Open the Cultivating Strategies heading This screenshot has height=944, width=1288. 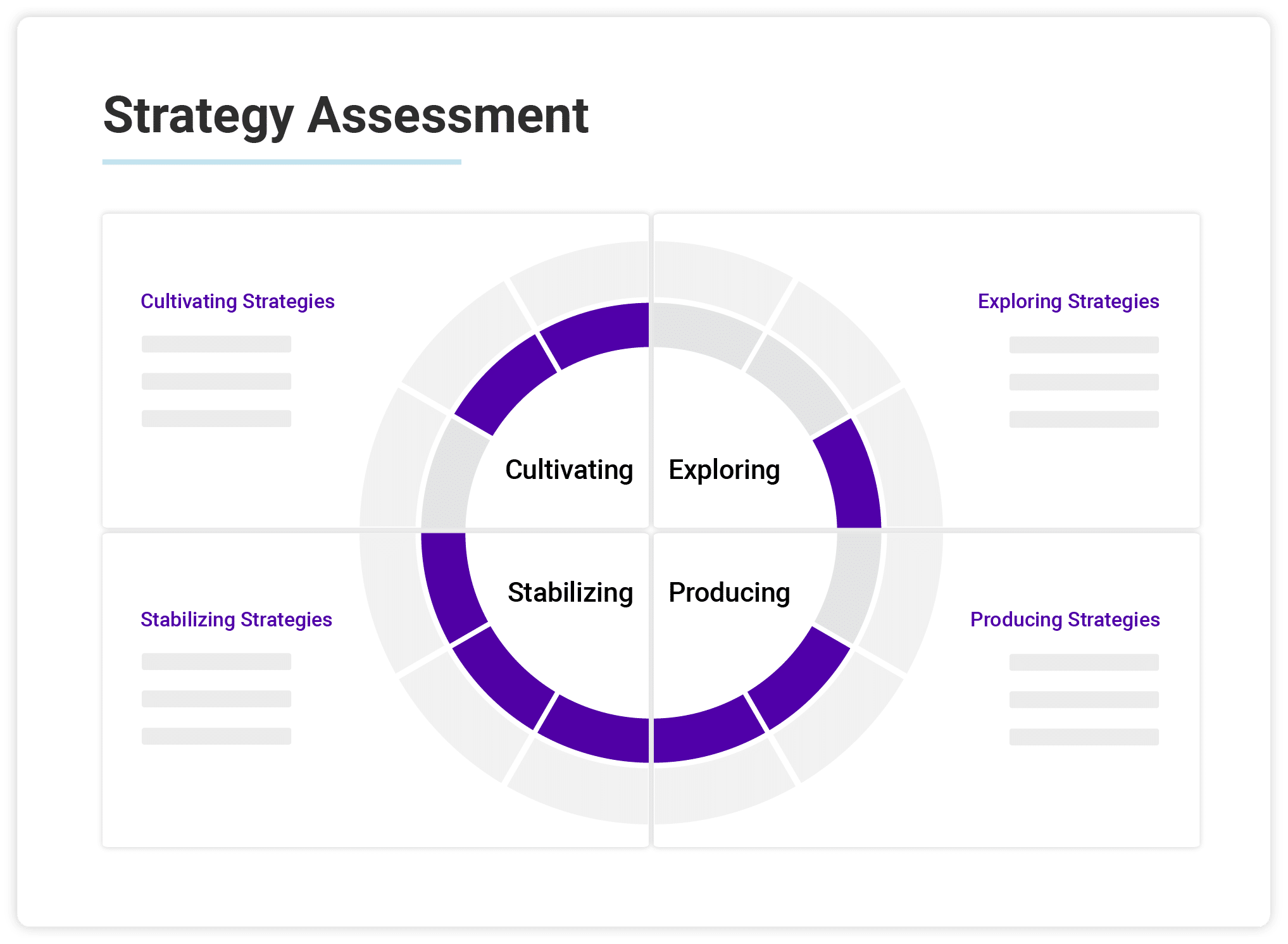click(x=237, y=301)
